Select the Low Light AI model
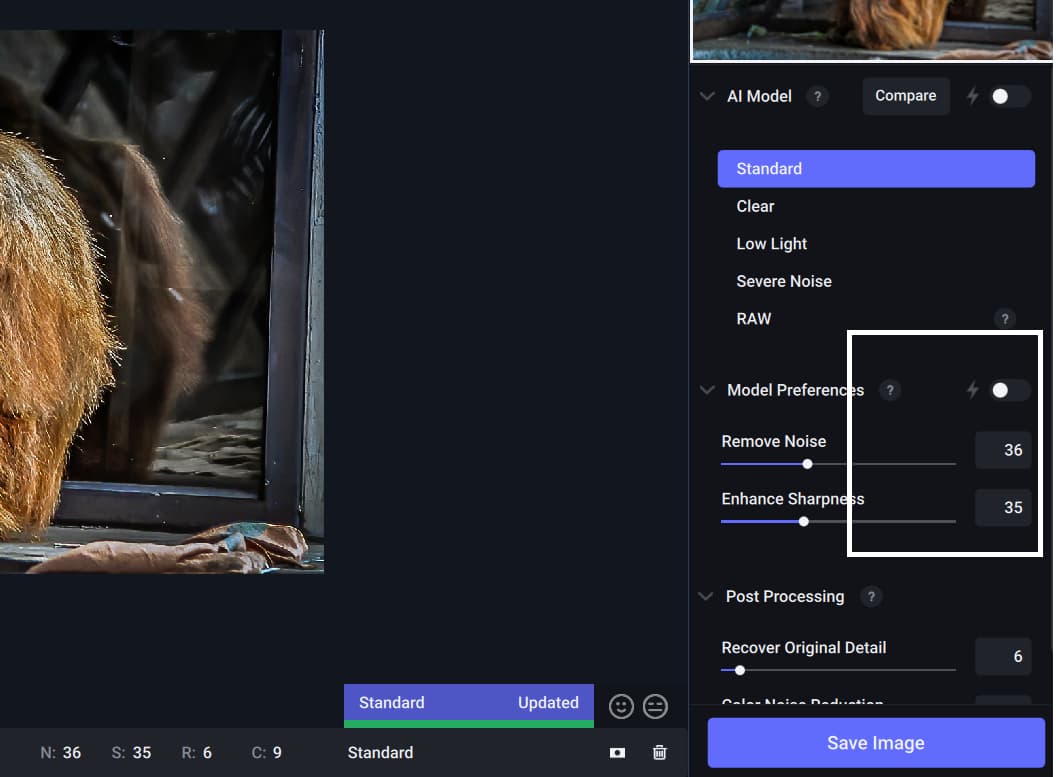This screenshot has height=777, width=1056. coord(771,244)
